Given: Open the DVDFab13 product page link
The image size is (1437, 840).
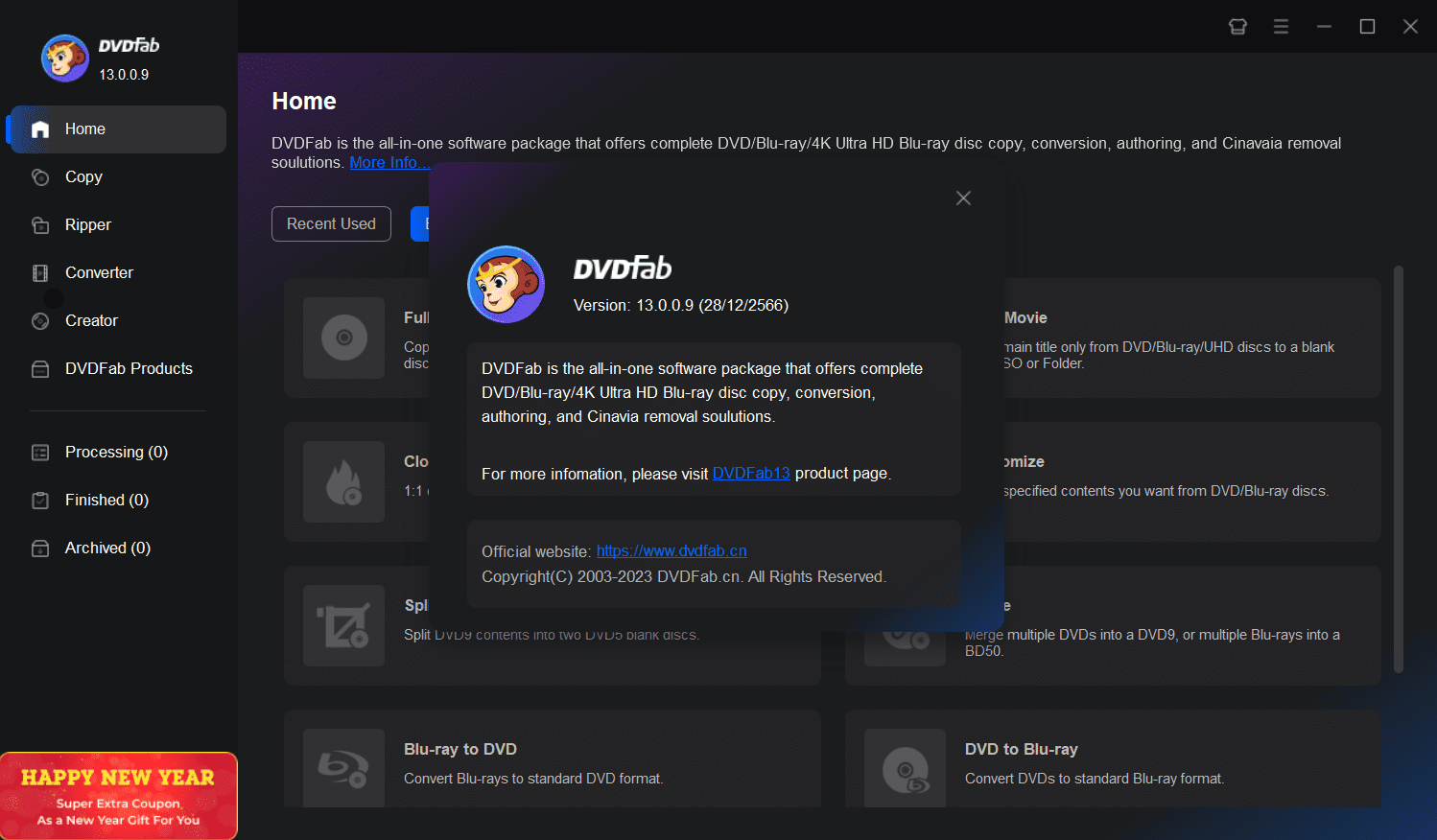Looking at the screenshot, I should click(x=751, y=474).
